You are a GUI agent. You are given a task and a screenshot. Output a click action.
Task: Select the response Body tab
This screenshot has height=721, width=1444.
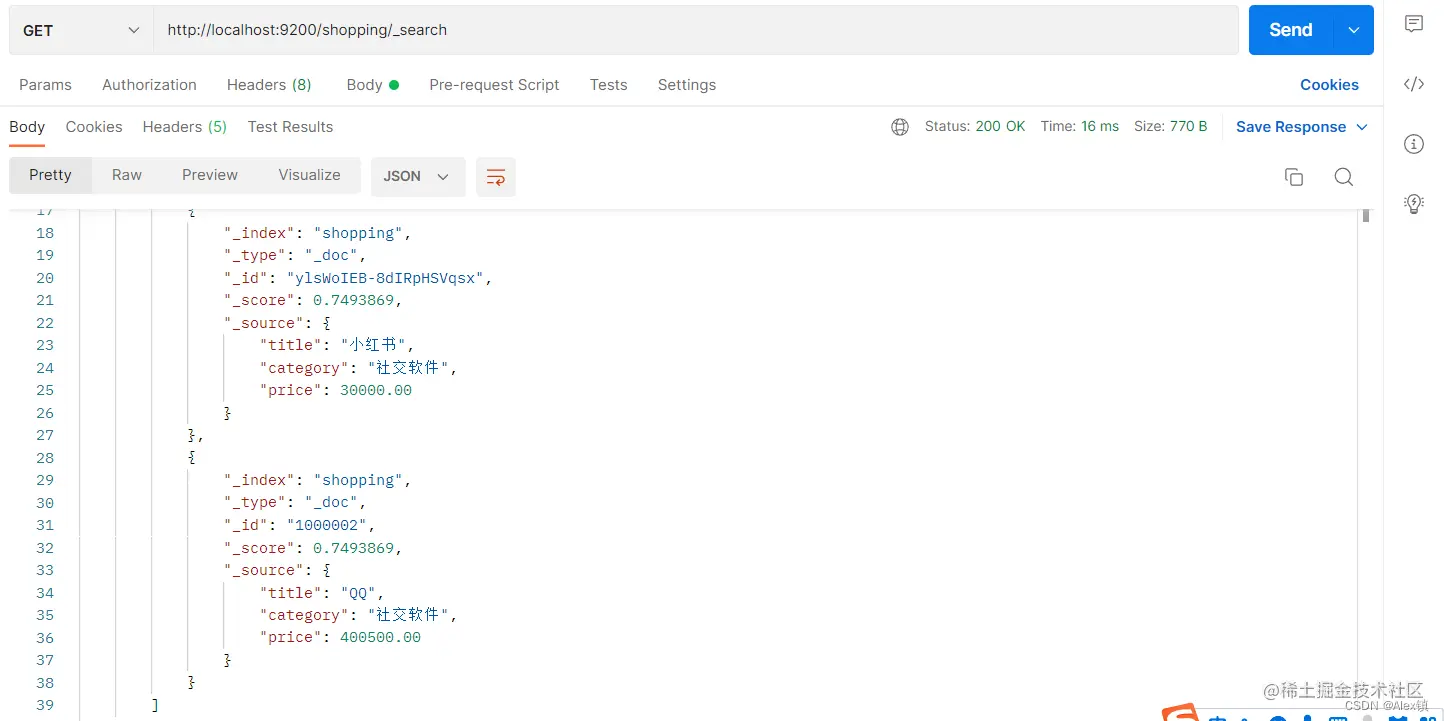click(x=27, y=127)
